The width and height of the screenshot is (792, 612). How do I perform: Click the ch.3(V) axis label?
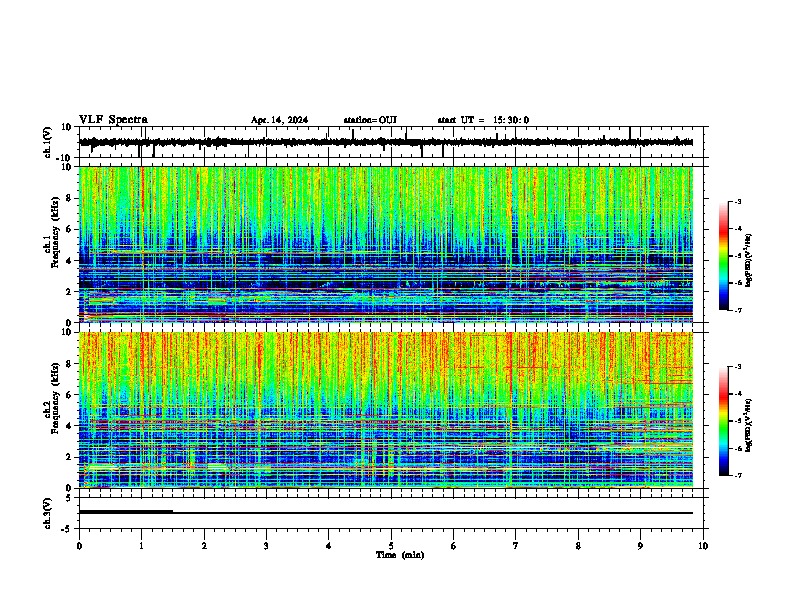coord(47,513)
